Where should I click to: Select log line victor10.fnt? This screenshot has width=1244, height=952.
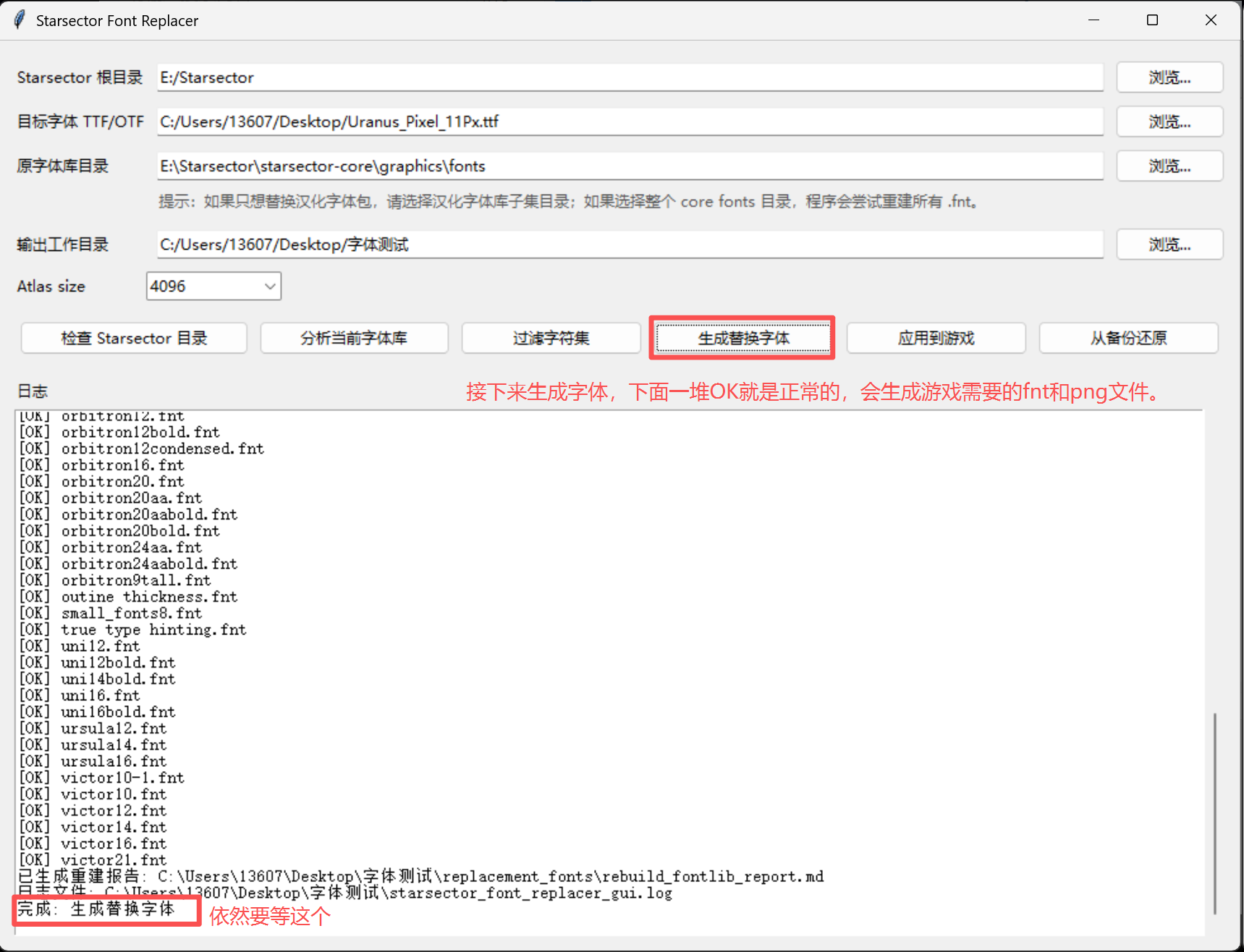(93, 794)
